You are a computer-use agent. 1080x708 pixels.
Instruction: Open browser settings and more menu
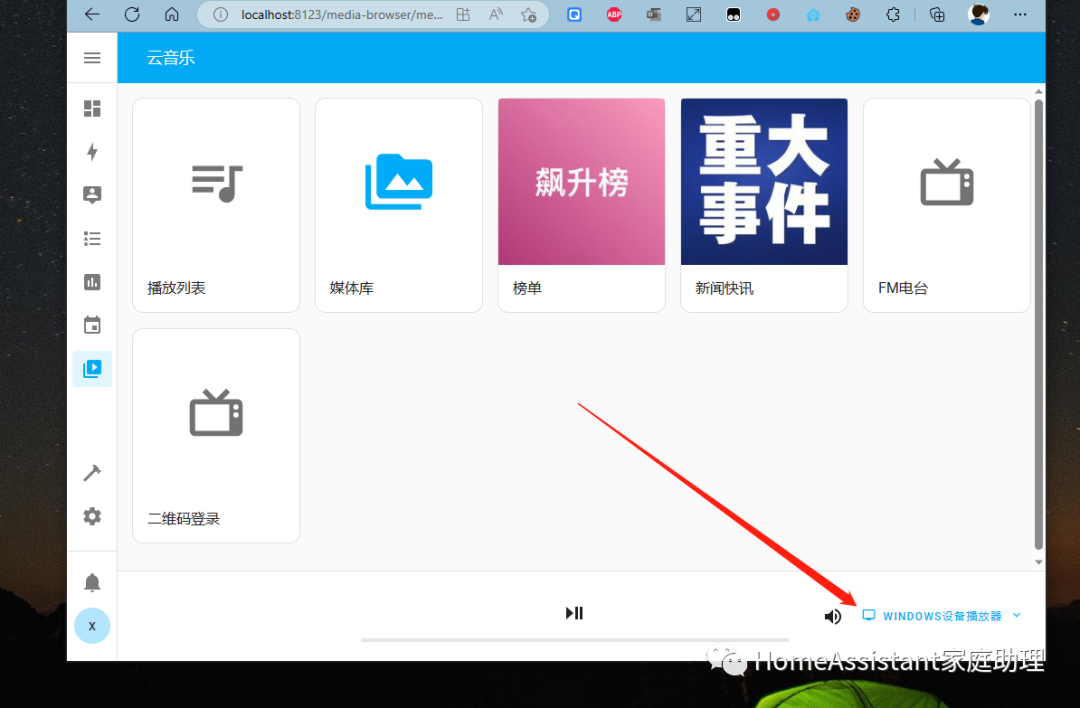[x=1020, y=14]
